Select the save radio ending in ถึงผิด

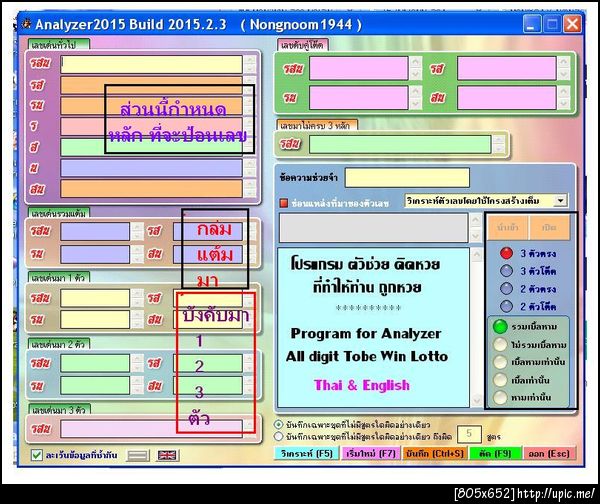[x=279, y=436]
